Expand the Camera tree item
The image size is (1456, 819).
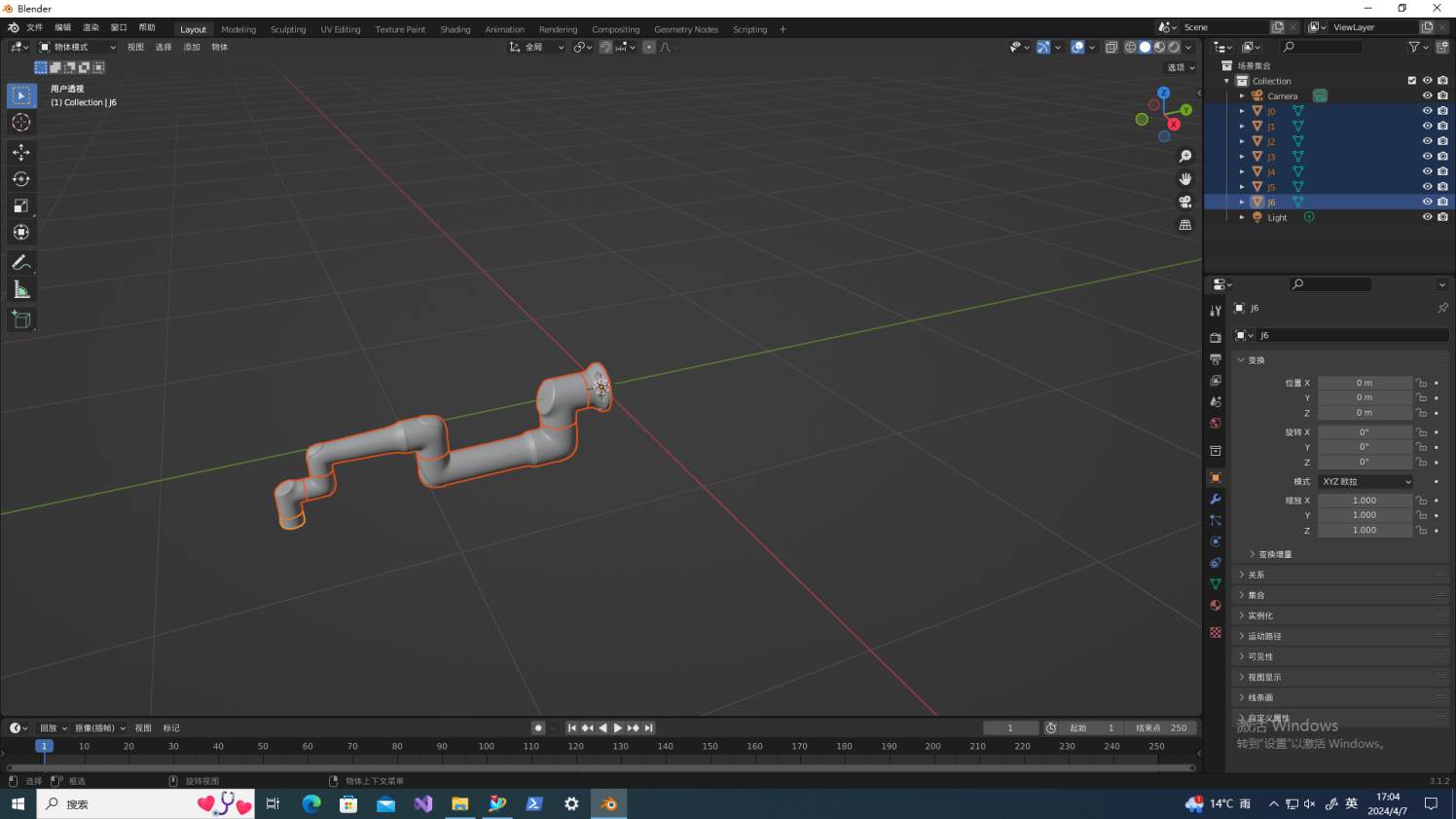tap(1242, 96)
